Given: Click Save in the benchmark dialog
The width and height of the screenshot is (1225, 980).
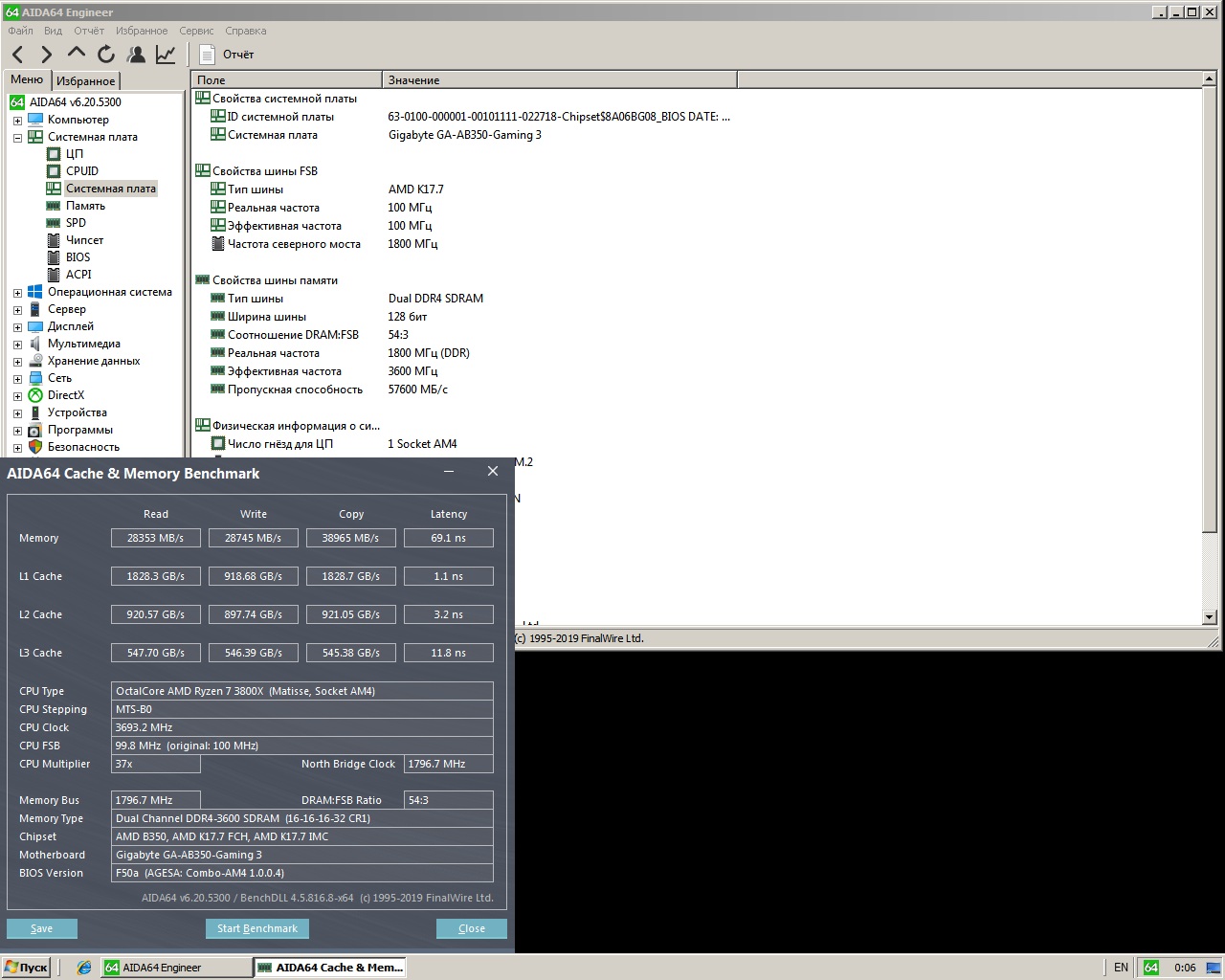Looking at the screenshot, I should click(x=42, y=928).
